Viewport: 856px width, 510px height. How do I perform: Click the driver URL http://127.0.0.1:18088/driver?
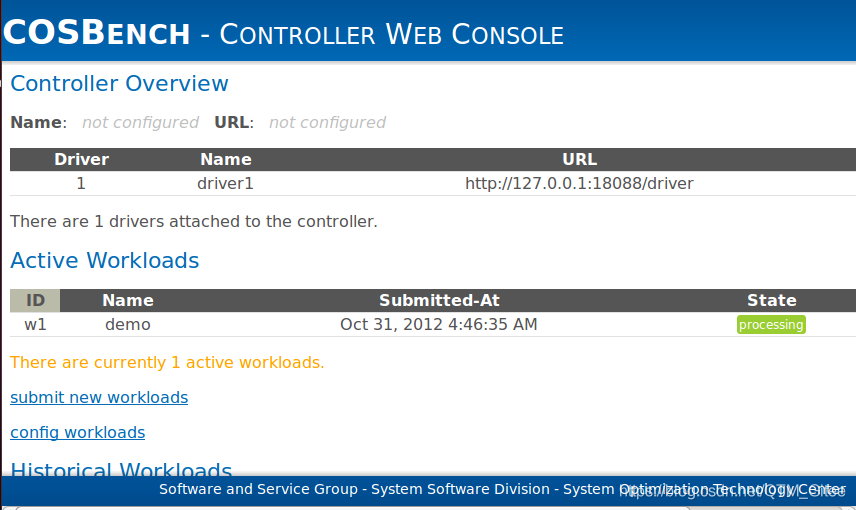point(579,183)
